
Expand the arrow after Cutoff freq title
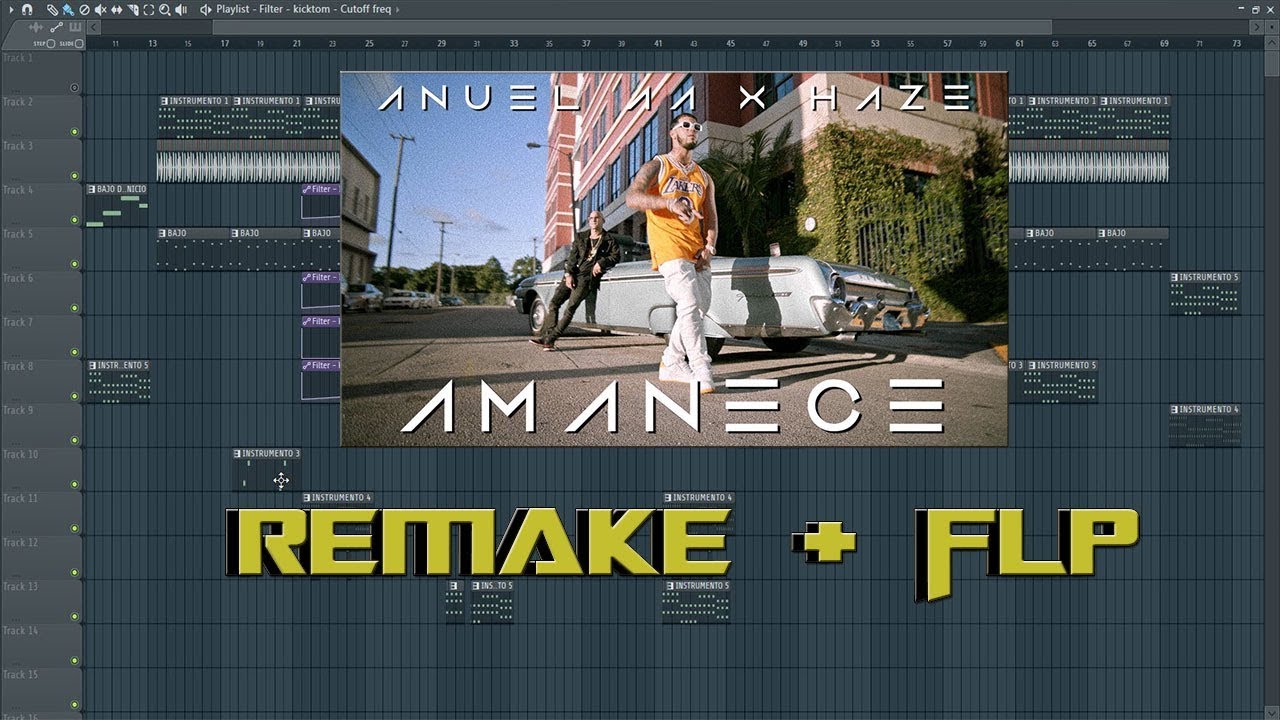398,9
